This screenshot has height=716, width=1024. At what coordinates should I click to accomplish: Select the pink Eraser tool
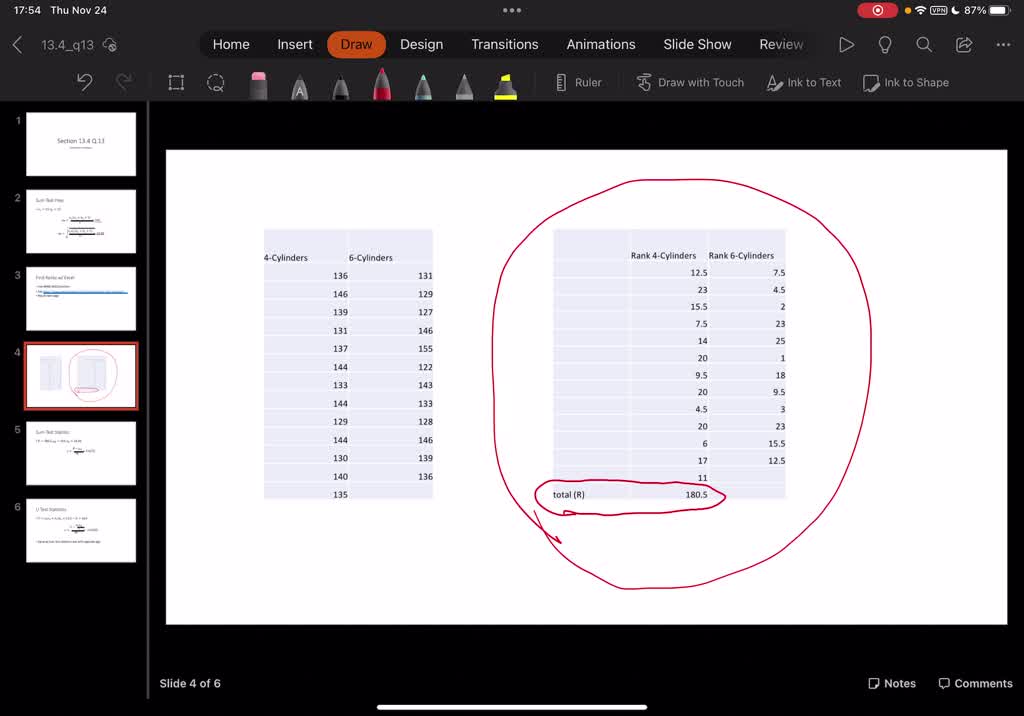[x=258, y=86]
